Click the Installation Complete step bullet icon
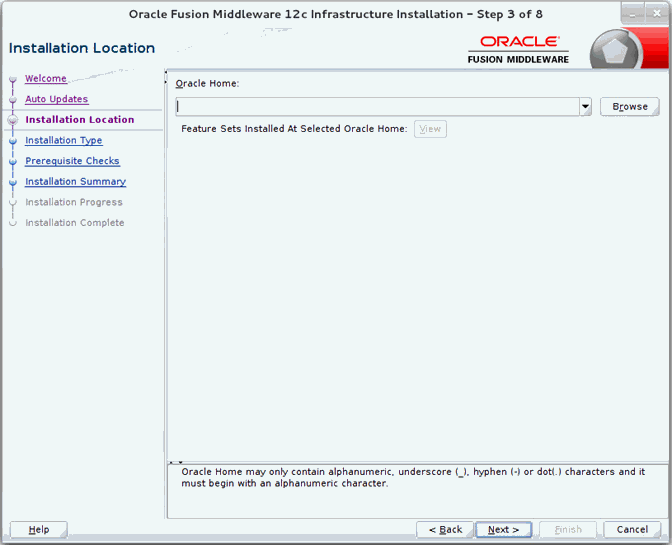The height and width of the screenshot is (545, 672). point(13,223)
